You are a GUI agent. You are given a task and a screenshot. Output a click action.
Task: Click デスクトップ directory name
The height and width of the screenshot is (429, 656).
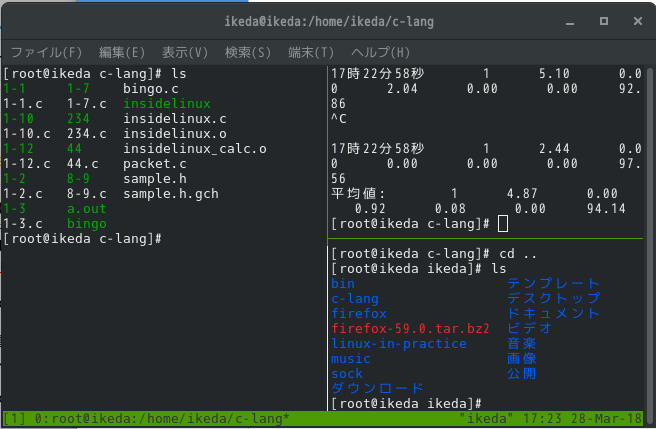(x=554, y=299)
